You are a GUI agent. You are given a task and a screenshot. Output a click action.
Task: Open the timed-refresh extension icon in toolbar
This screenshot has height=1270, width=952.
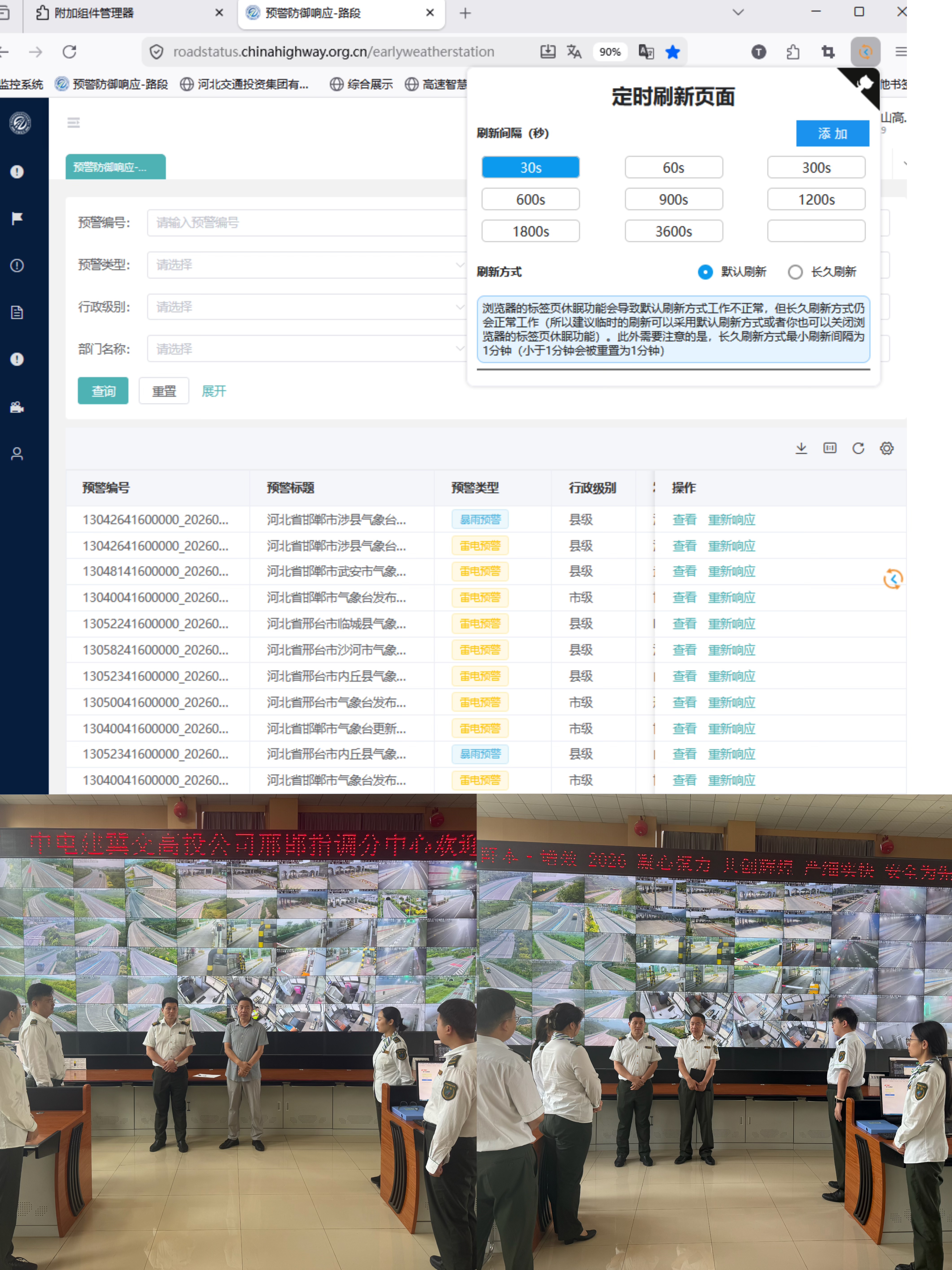point(865,52)
